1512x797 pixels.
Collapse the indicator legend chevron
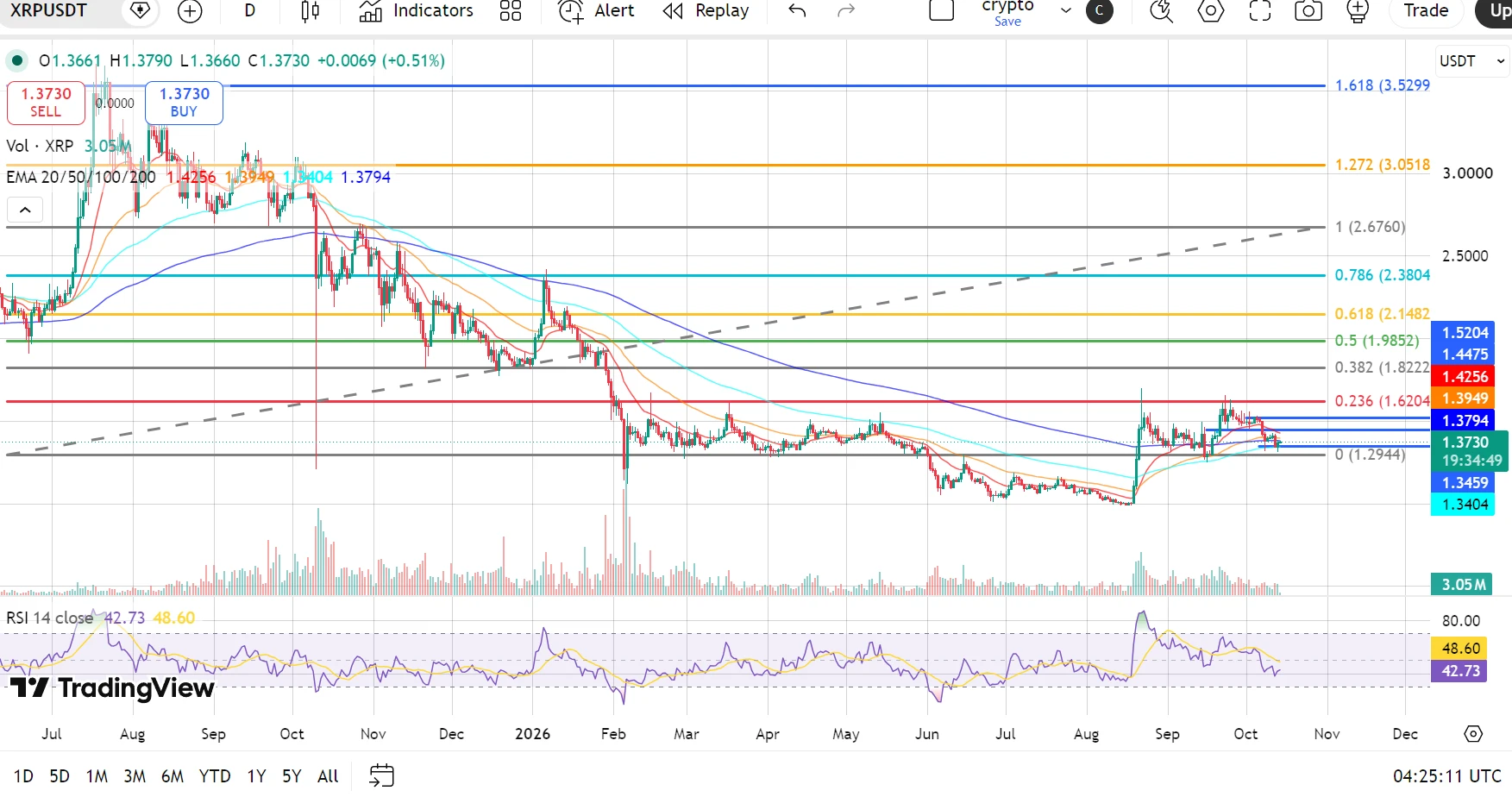[25, 210]
